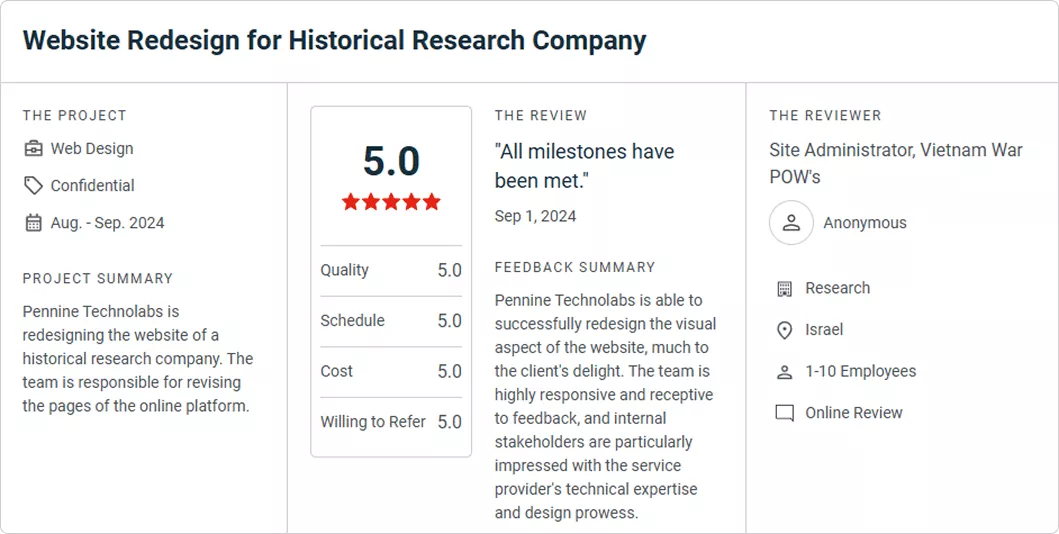This screenshot has height=534, width=1059.
Task: Click the Sep 1, 2024 review date
Action: [535, 216]
